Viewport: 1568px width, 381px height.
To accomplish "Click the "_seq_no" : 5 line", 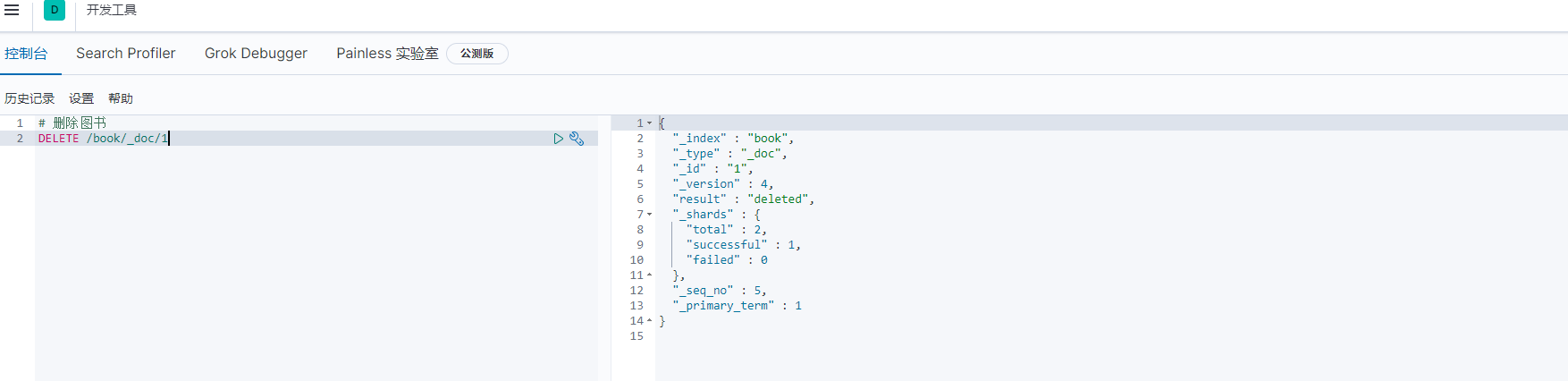I will [x=720, y=291].
